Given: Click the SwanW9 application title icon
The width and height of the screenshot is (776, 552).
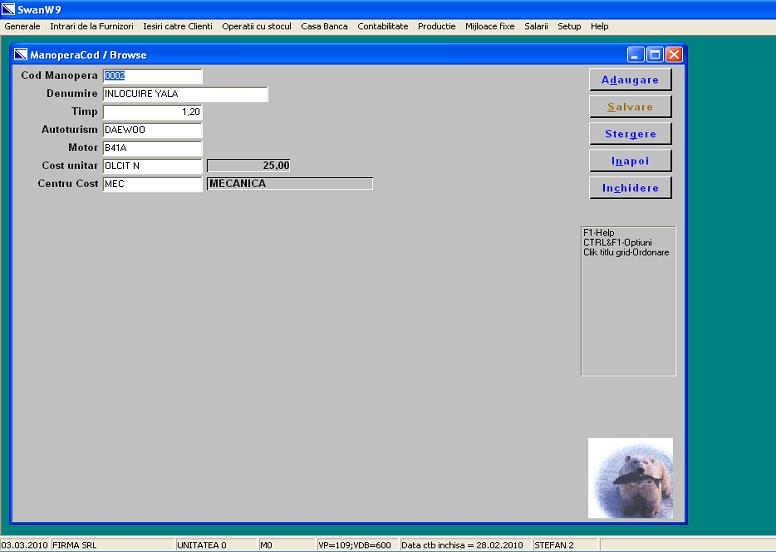Looking at the screenshot, I should coord(8,9).
